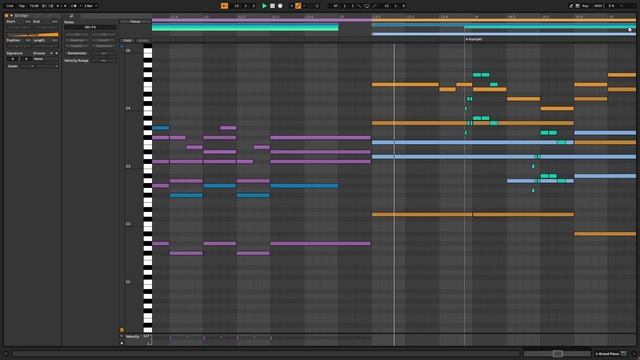Open the Groove None dropdown
The height and width of the screenshot is (360, 640).
[x=46, y=59]
